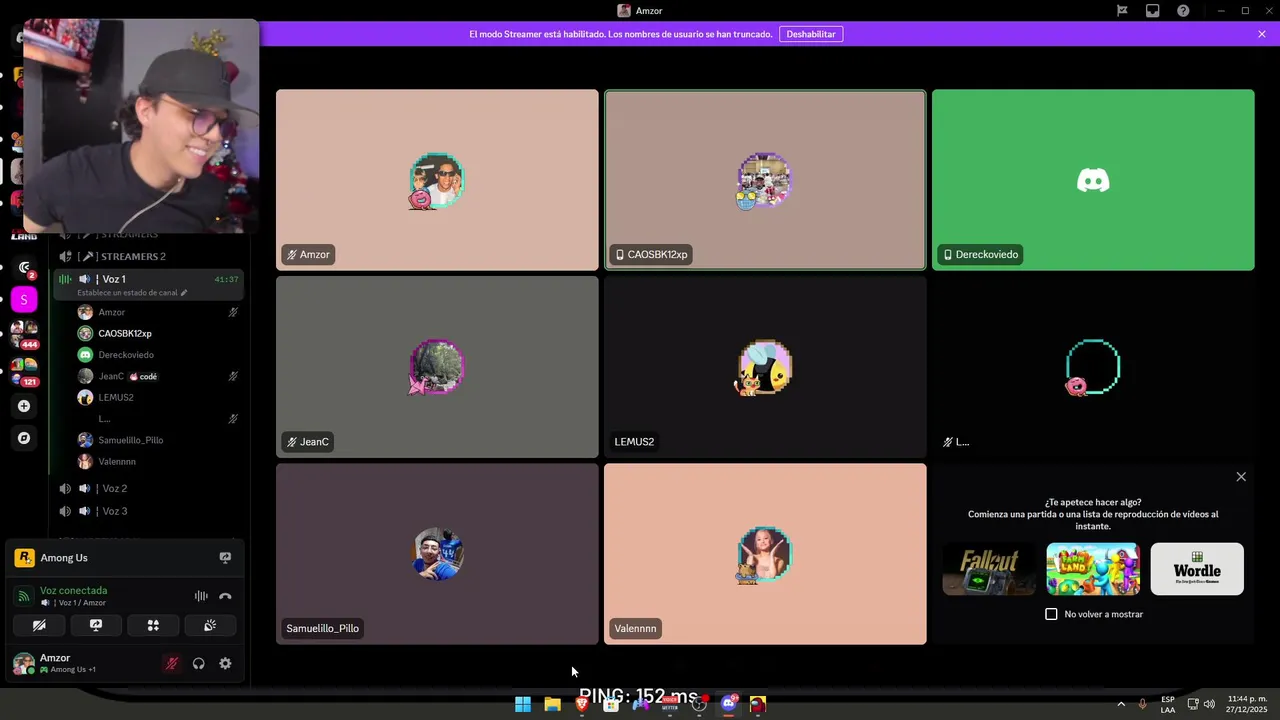Check the No volver a mostrar checkbox

click(x=1051, y=614)
